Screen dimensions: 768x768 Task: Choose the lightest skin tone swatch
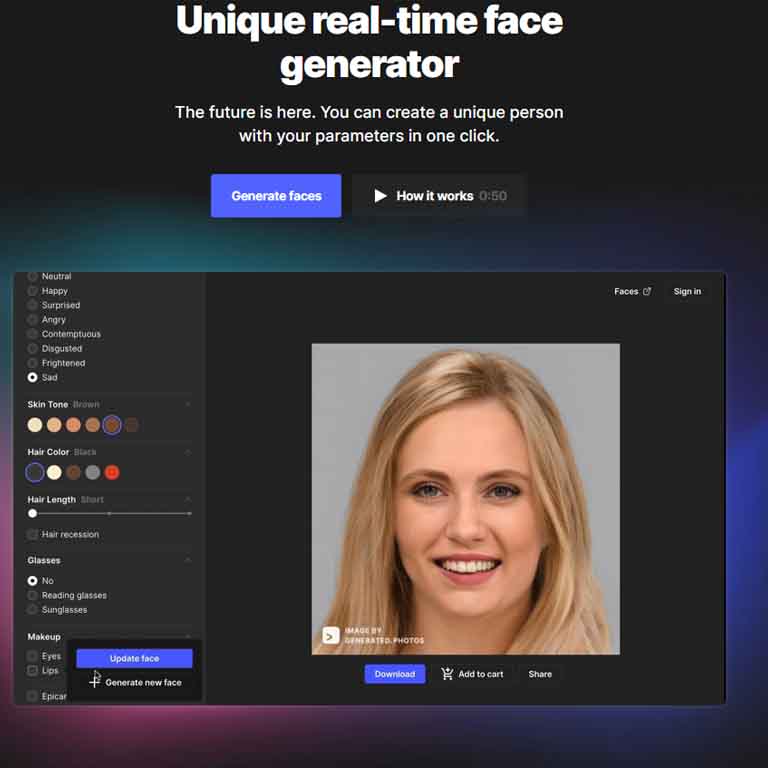point(35,425)
